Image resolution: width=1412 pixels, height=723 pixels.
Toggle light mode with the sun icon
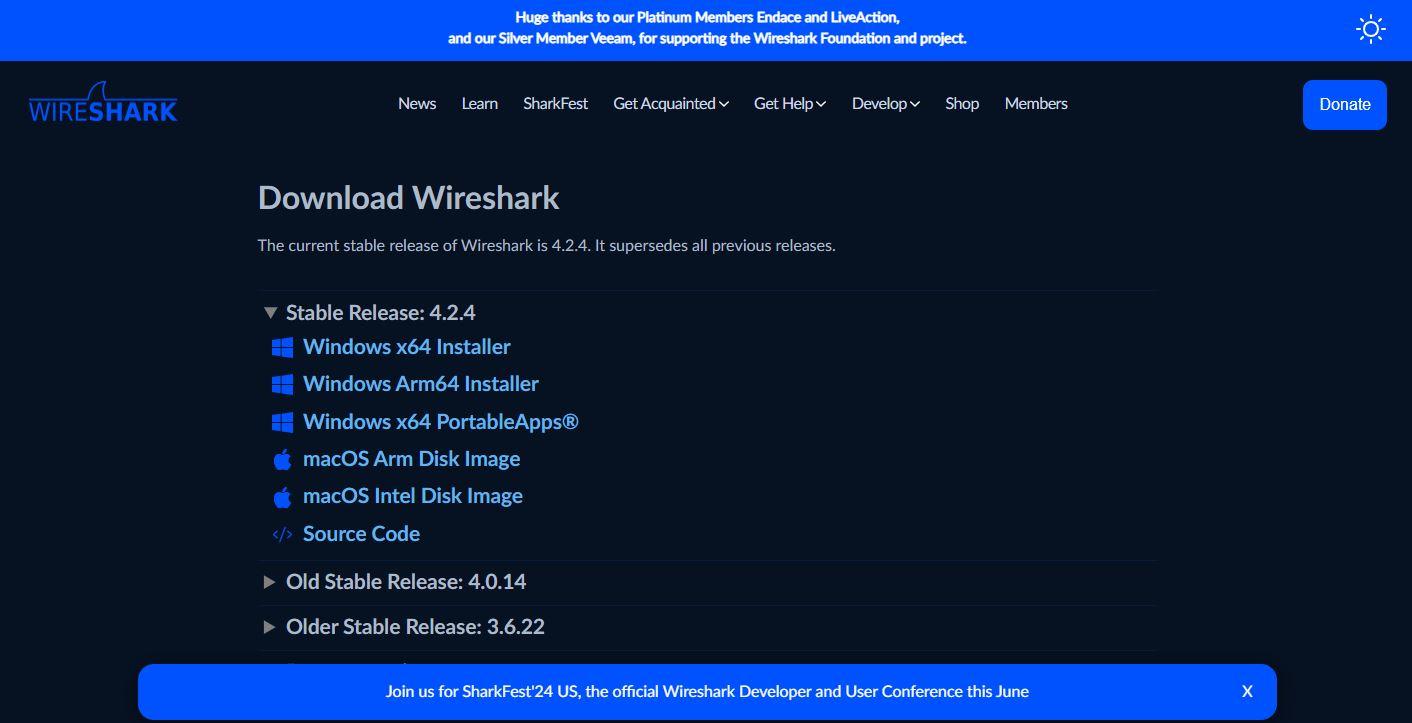1370,29
